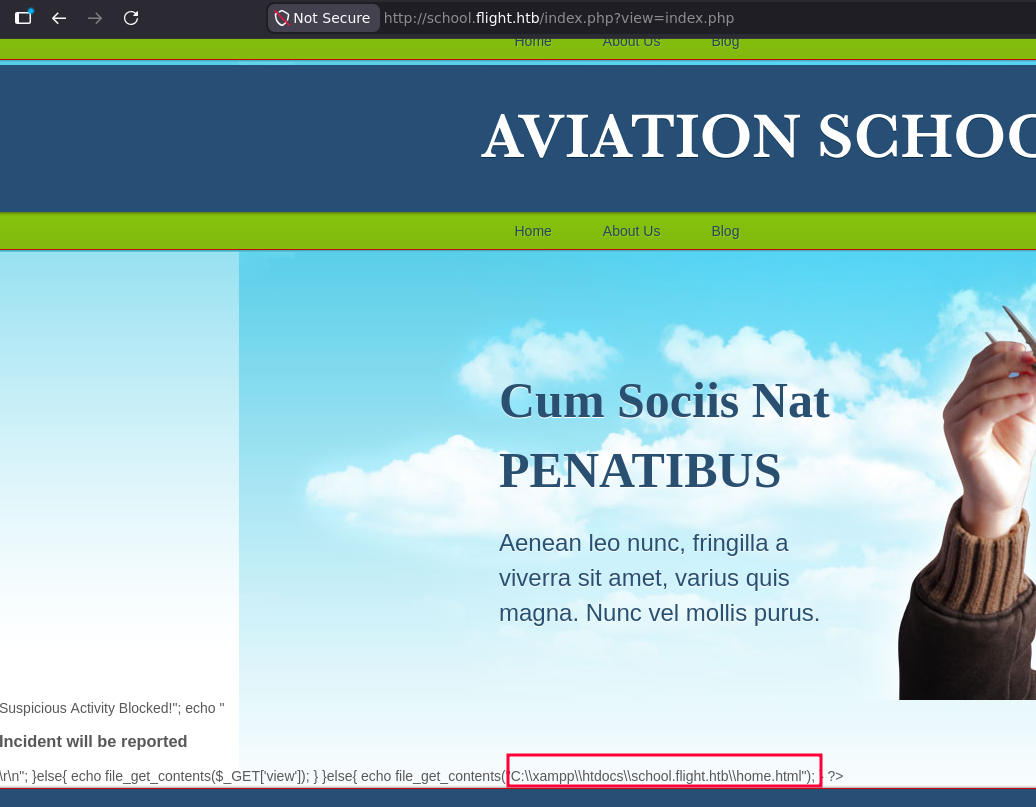
Task: Click the 'Cum Sociis Nat' heading
Action: tap(664, 401)
